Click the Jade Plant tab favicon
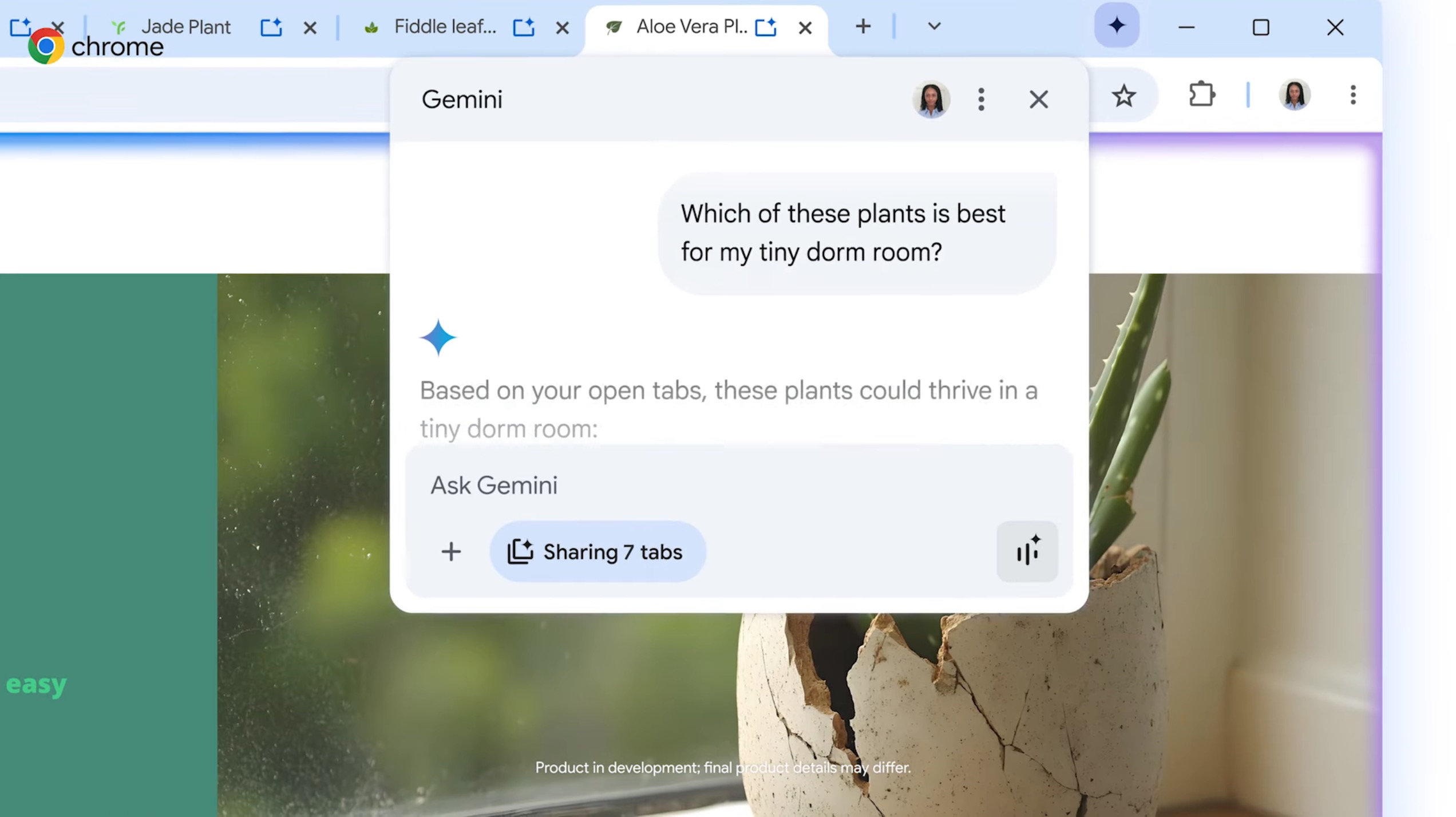The width and height of the screenshot is (1456, 817). (118, 27)
